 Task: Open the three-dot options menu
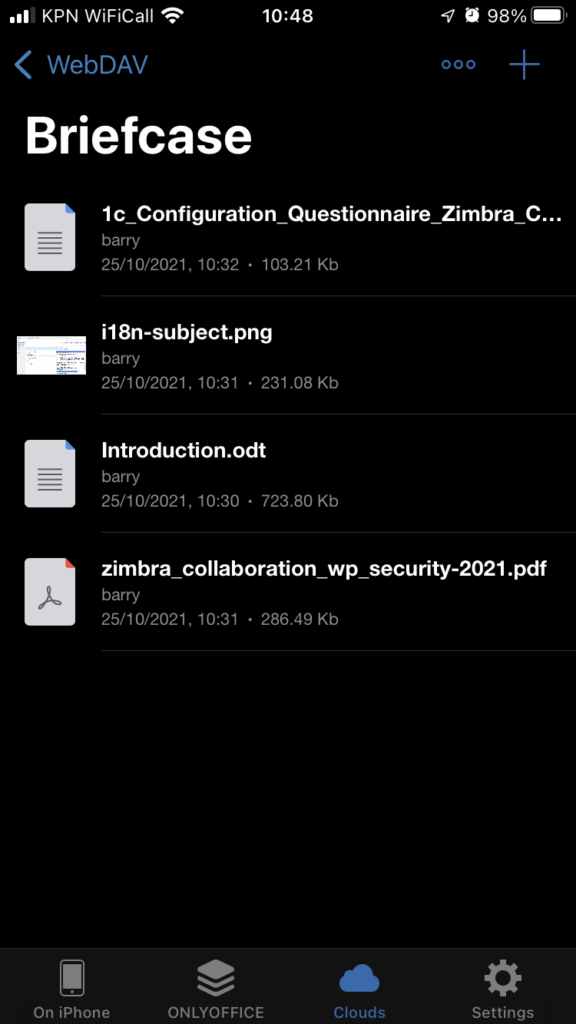click(x=458, y=64)
